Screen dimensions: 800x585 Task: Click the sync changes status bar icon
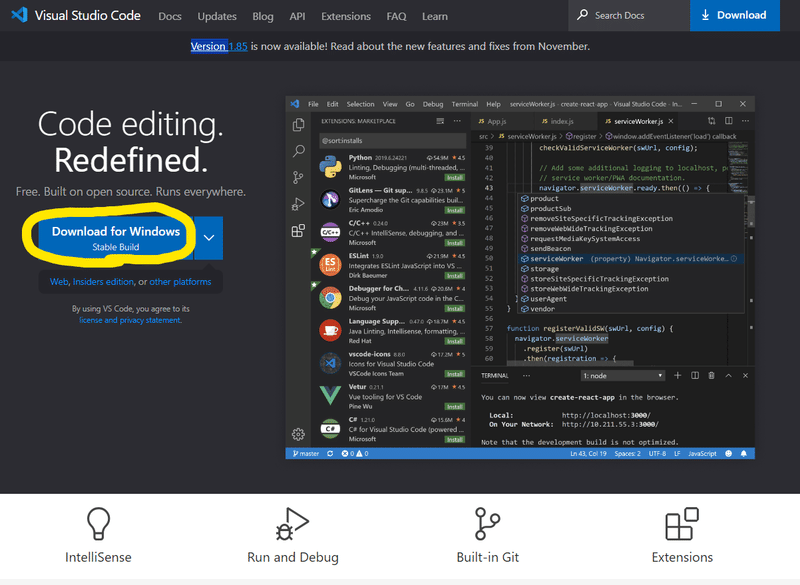pyautogui.click(x=330, y=453)
